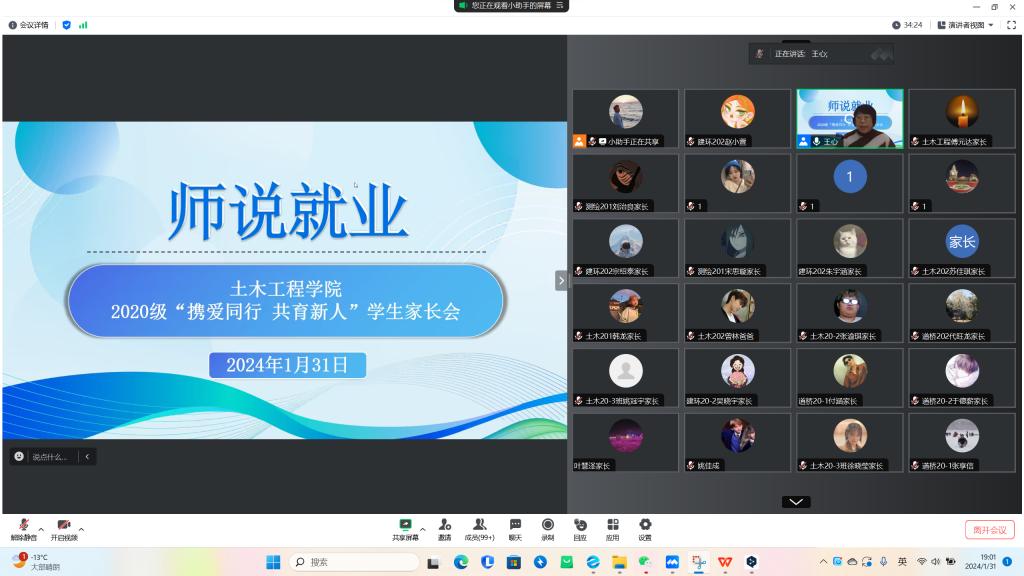Click 离开会议 to leave meeting
The width and height of the screenshot is (1024, 576).
[x=989, y=530]
